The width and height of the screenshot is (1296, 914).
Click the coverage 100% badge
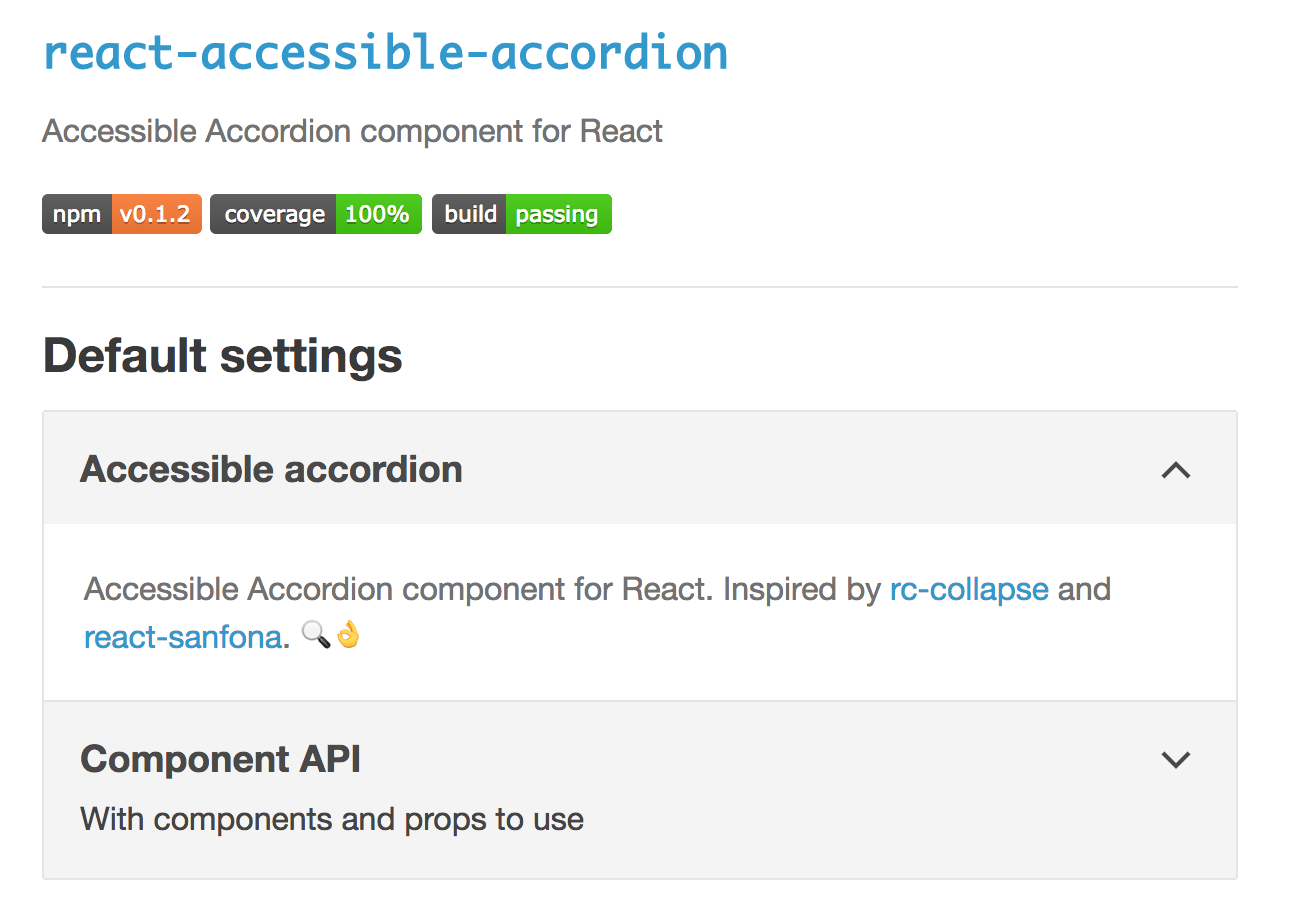pyautogui.click(x=315, y=213)
